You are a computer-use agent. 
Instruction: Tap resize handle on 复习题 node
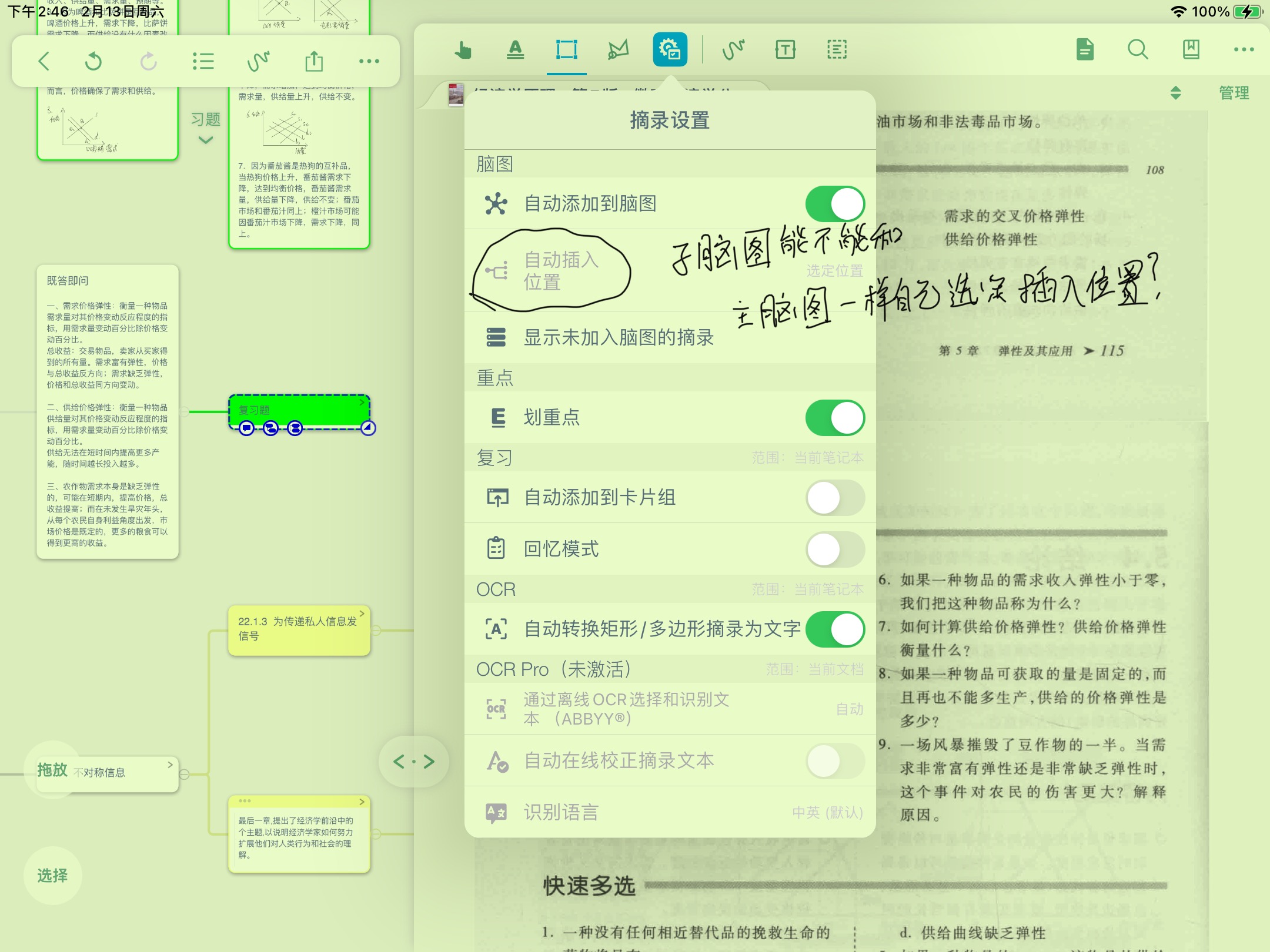click(368, 428)
